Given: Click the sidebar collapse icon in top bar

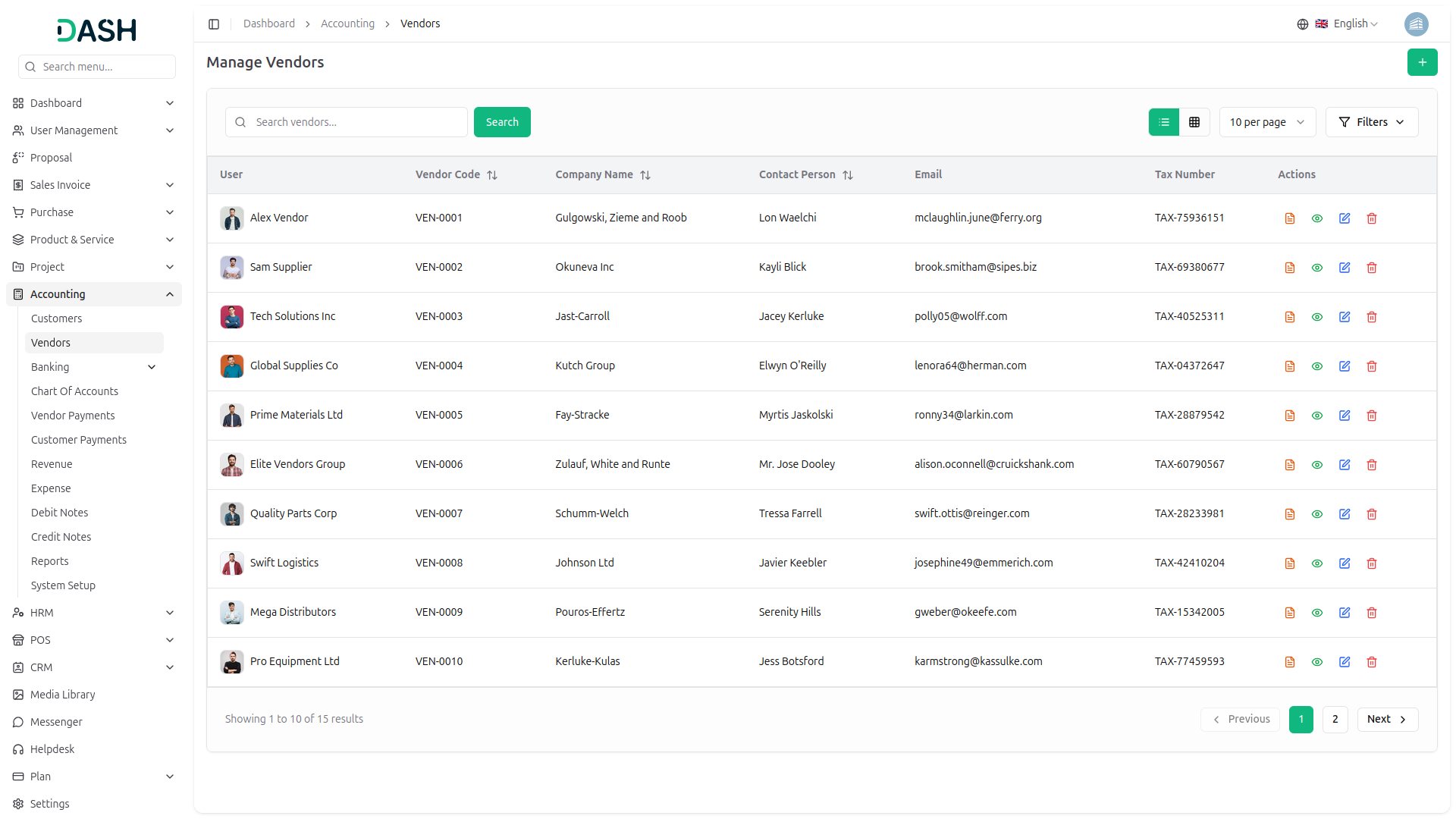Looking at the screenshot, I should coord(214,24).
